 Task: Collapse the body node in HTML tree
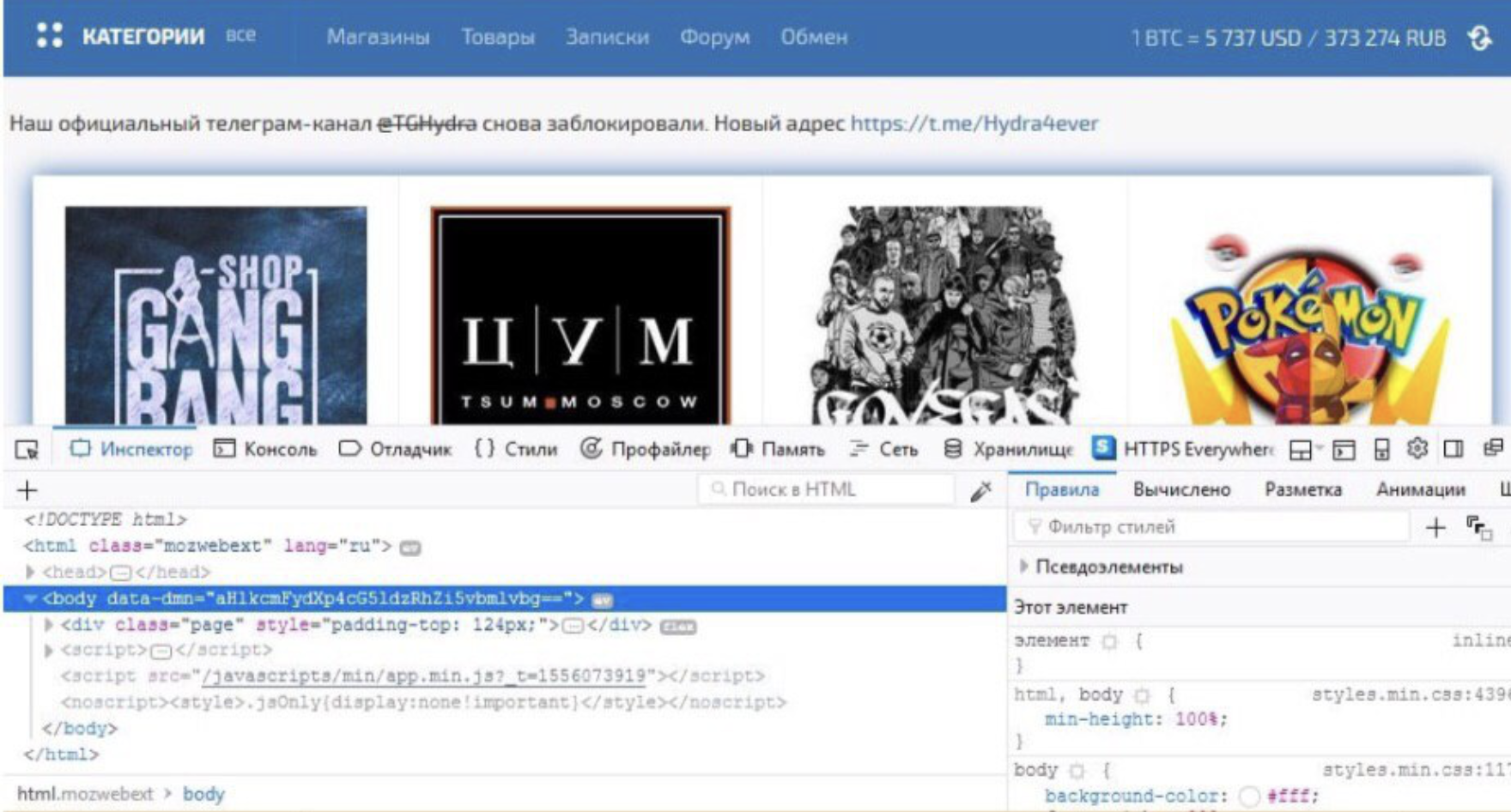click(30, 598)
